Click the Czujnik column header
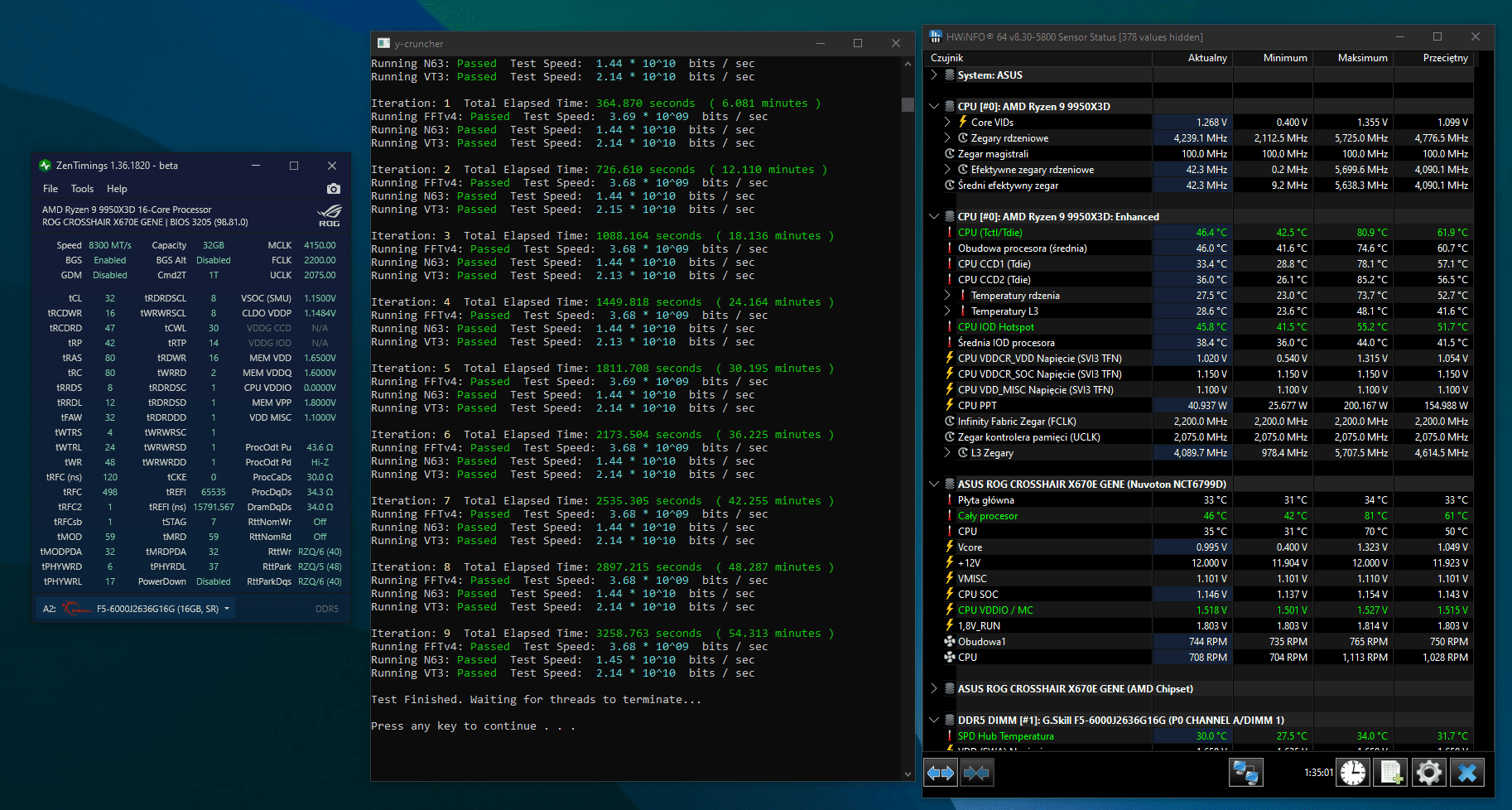 [1038, 58]
